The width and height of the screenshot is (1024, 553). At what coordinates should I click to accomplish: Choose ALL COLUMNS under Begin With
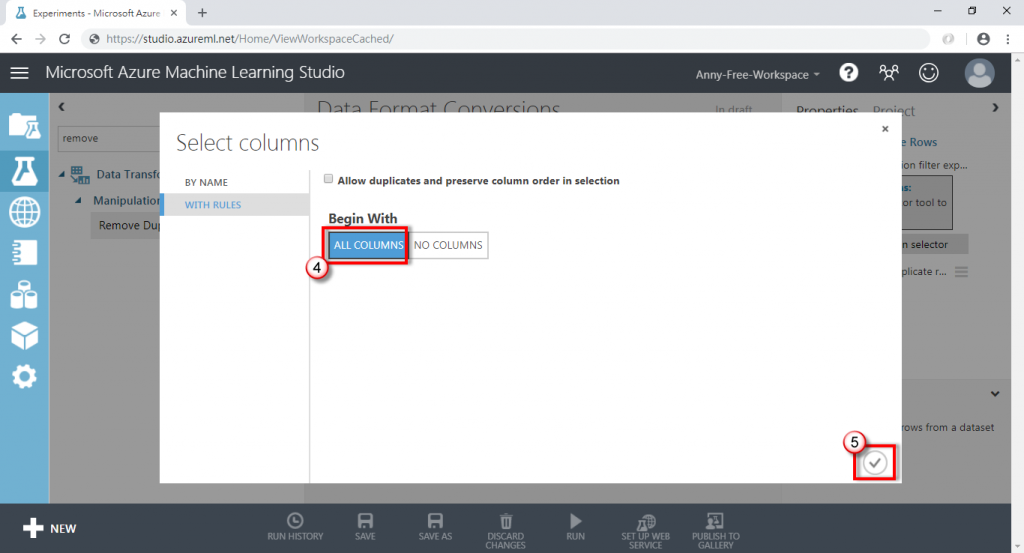(368, 245)
